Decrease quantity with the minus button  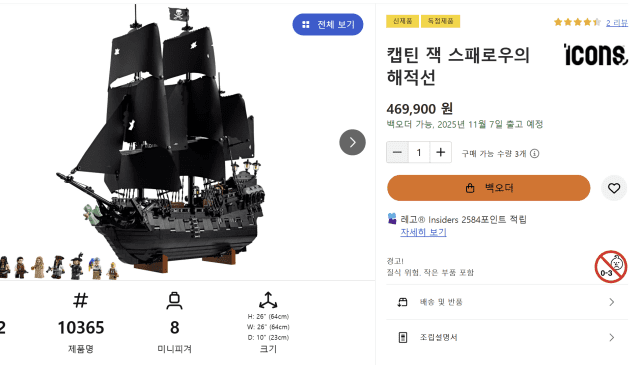397,152
